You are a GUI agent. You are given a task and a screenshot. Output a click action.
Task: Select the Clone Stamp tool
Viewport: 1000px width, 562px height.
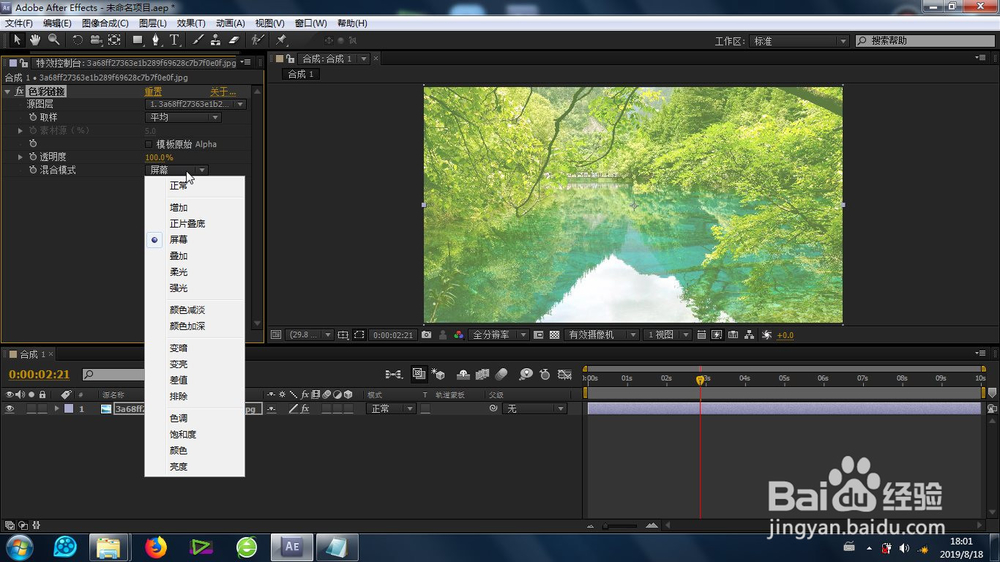[216, 40]
